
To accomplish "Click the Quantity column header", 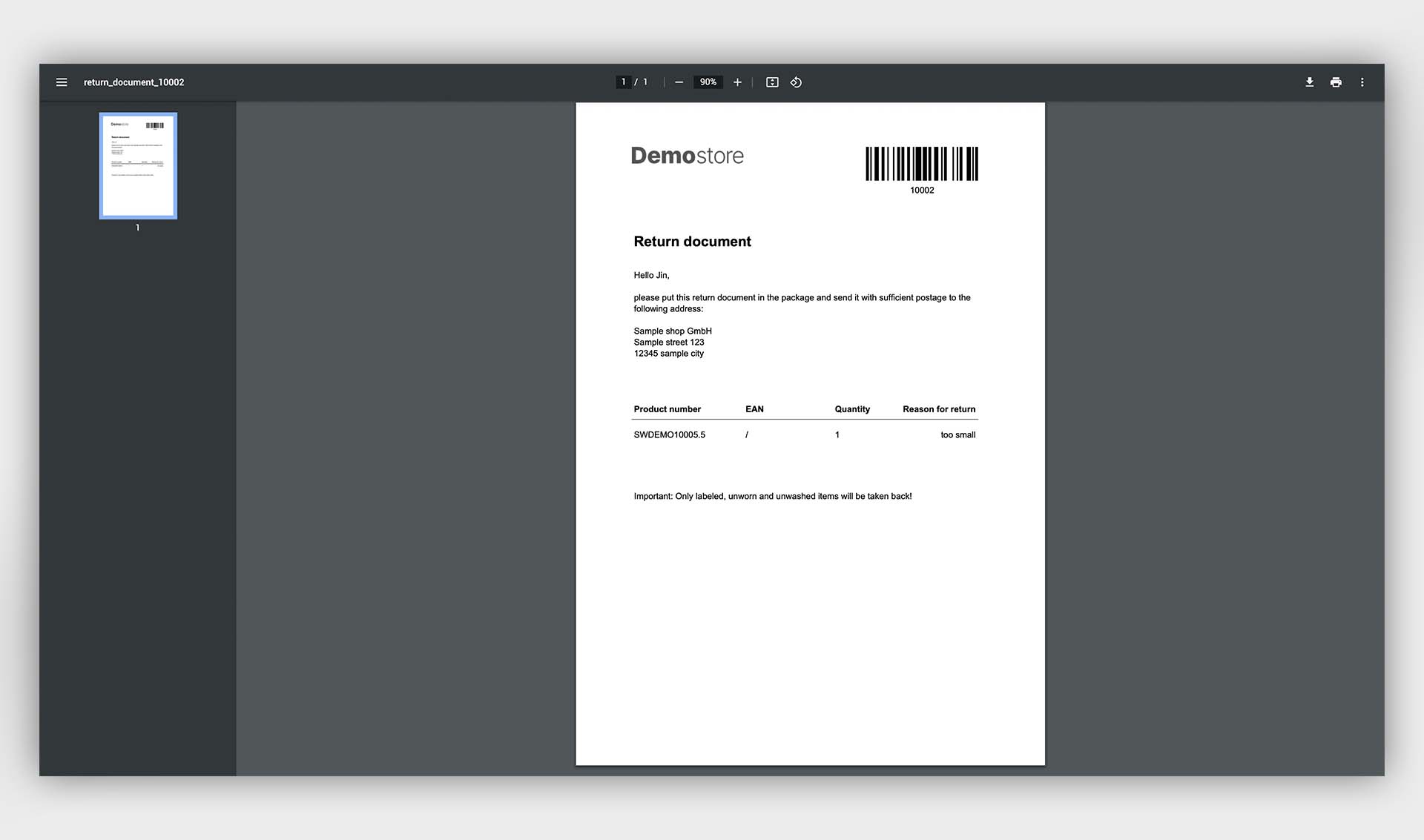I will [x=852, y=409].
